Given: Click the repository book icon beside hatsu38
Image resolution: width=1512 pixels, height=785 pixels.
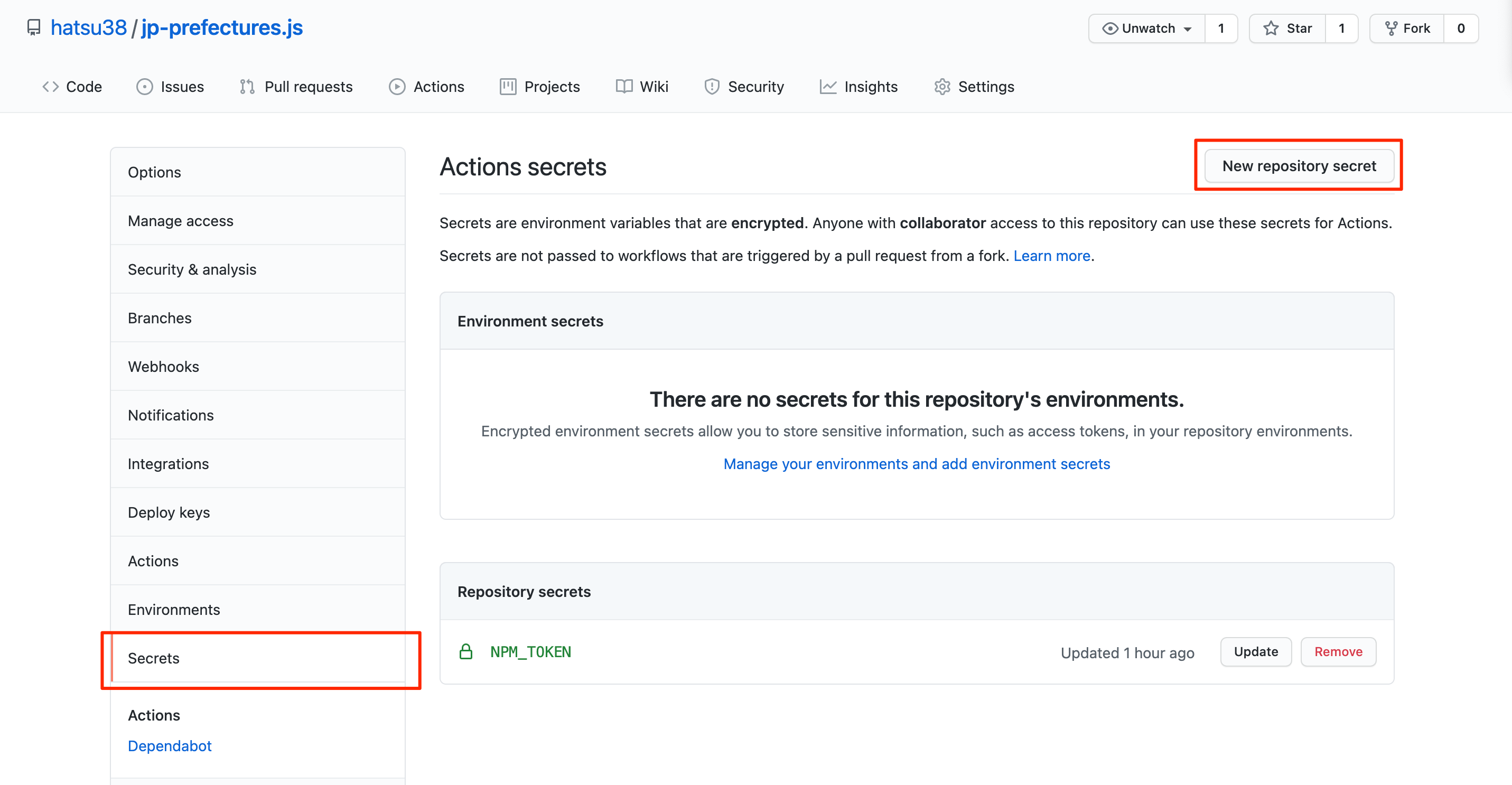Looking at the screenshot, I should (x=33, y=27).
